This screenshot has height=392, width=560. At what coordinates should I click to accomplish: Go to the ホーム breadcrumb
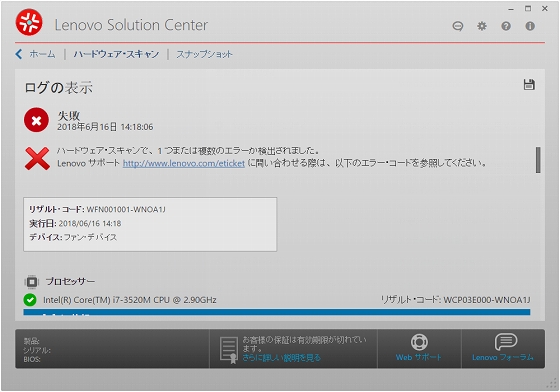coord(42,54)
